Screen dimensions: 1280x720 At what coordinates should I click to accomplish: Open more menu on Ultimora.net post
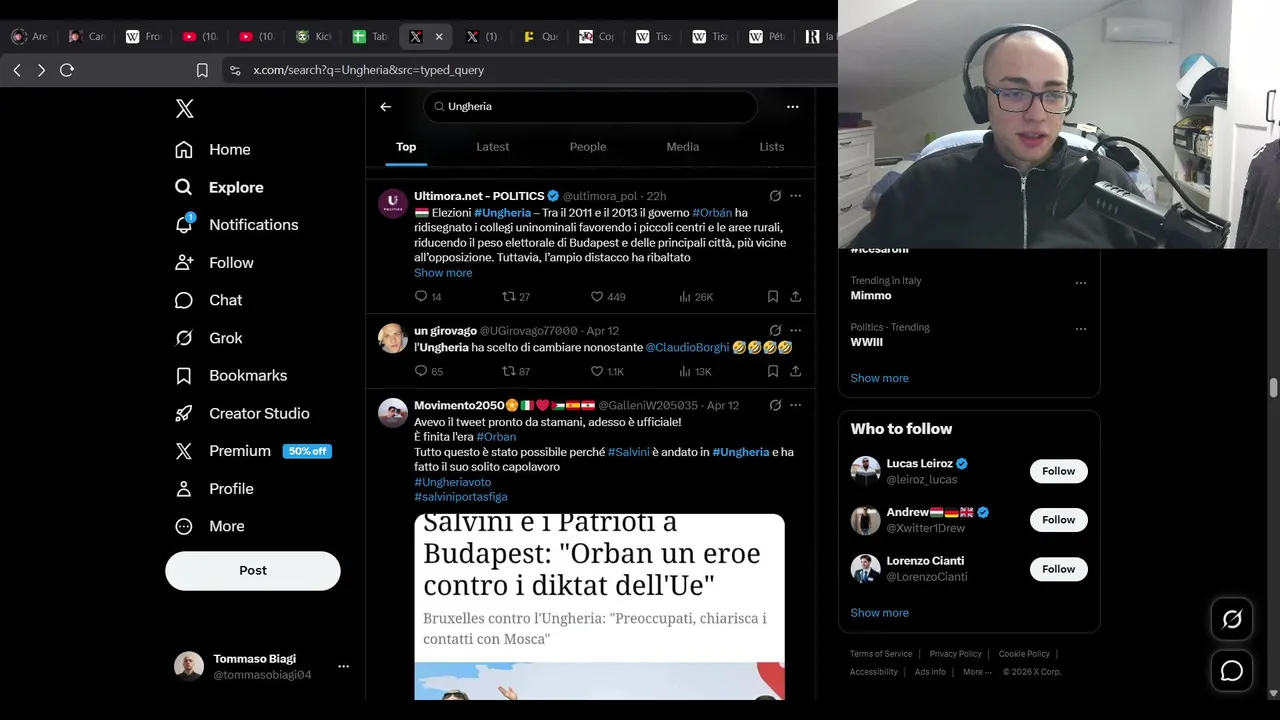click(x=796, y=196)
